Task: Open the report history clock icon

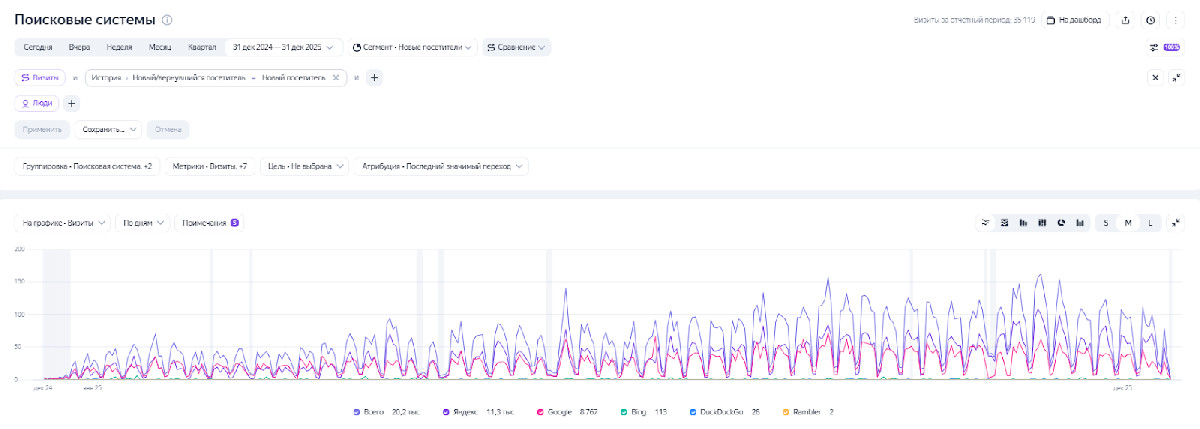Action: tap(1151, 20)
